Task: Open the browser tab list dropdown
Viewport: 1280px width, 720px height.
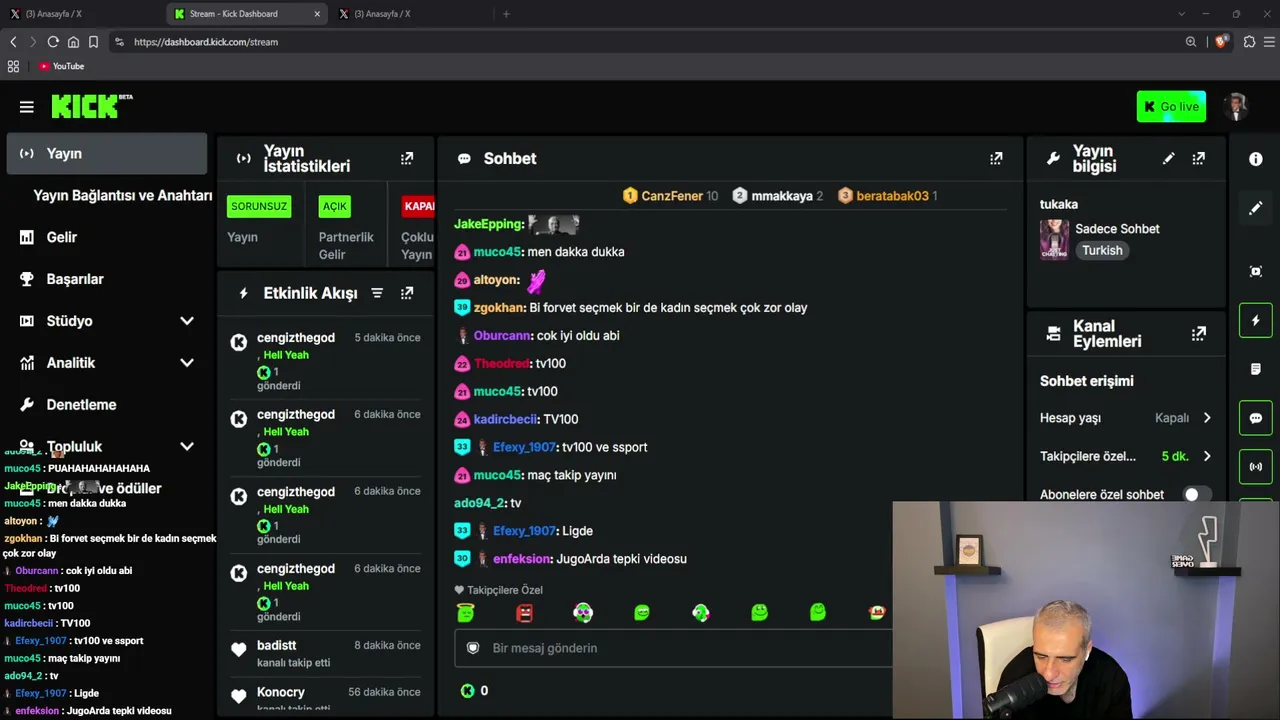Action: pos(1181,14)
